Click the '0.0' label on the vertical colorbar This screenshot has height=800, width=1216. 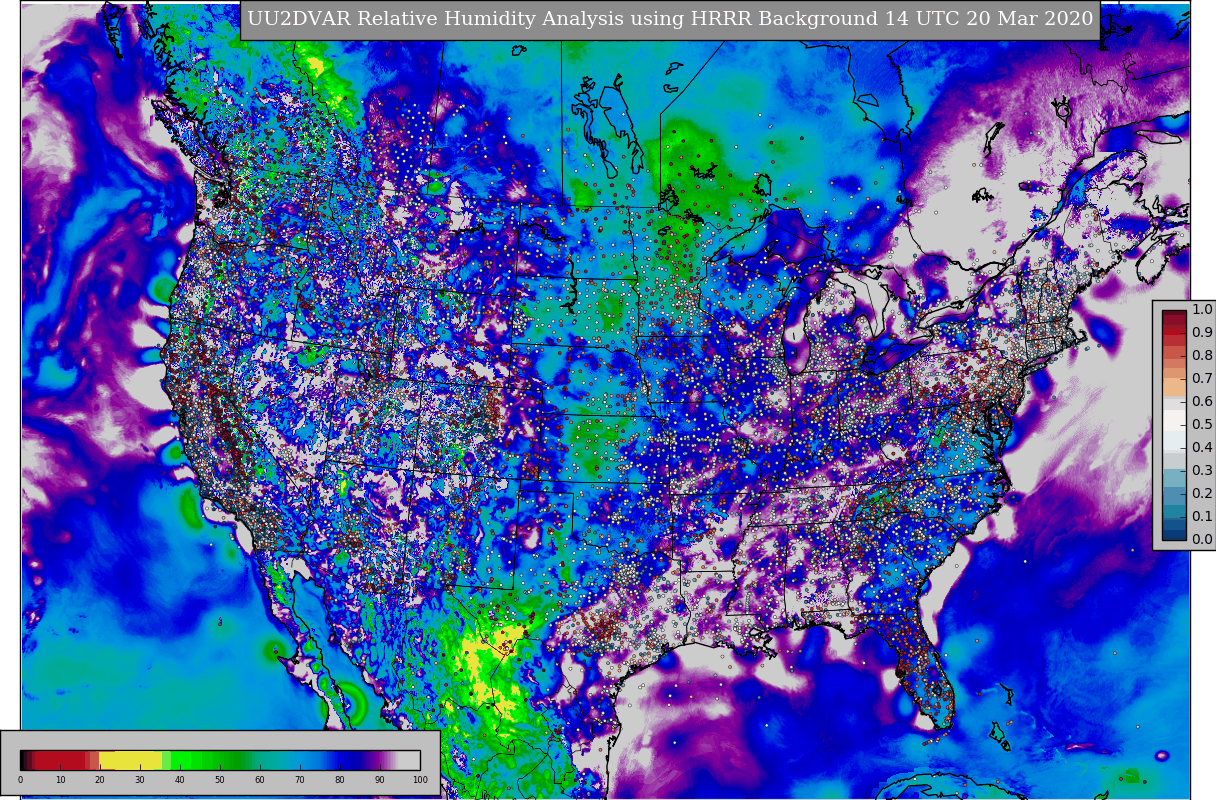[1202, 540]
